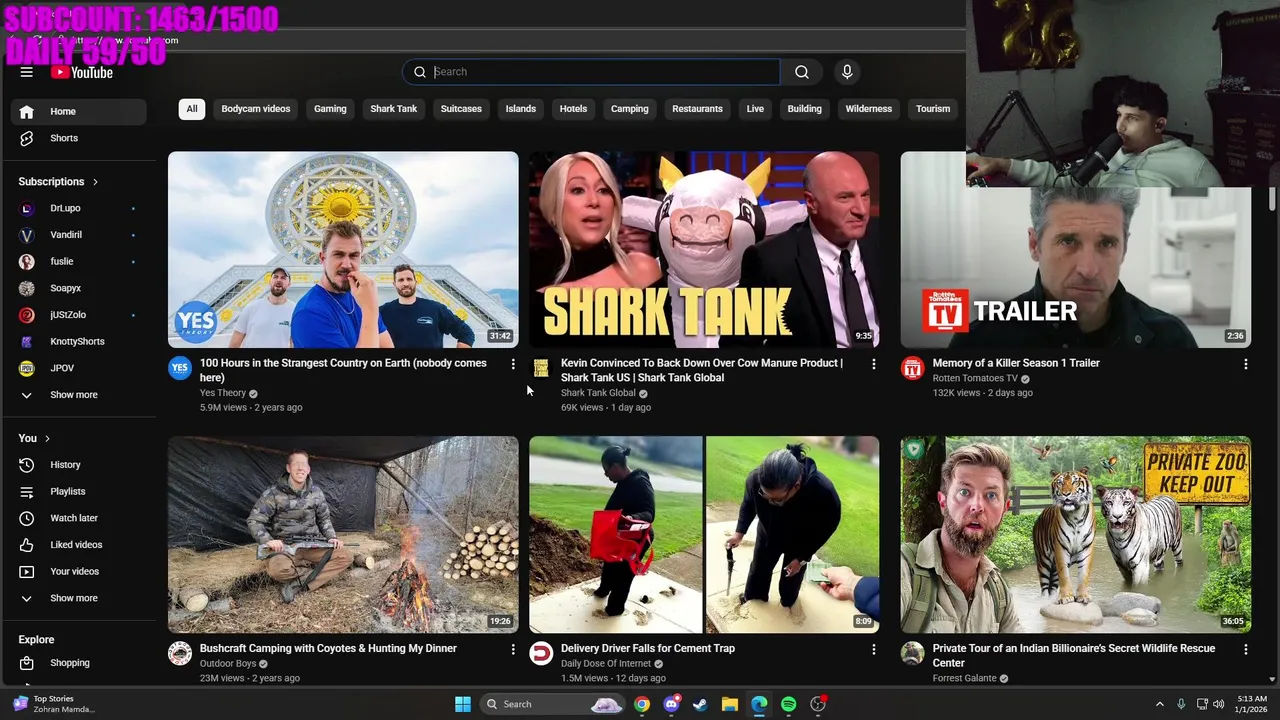Screen dimensions: 1280x720
Task: Select the Hotels filter chip
Action: coord(573,109)
